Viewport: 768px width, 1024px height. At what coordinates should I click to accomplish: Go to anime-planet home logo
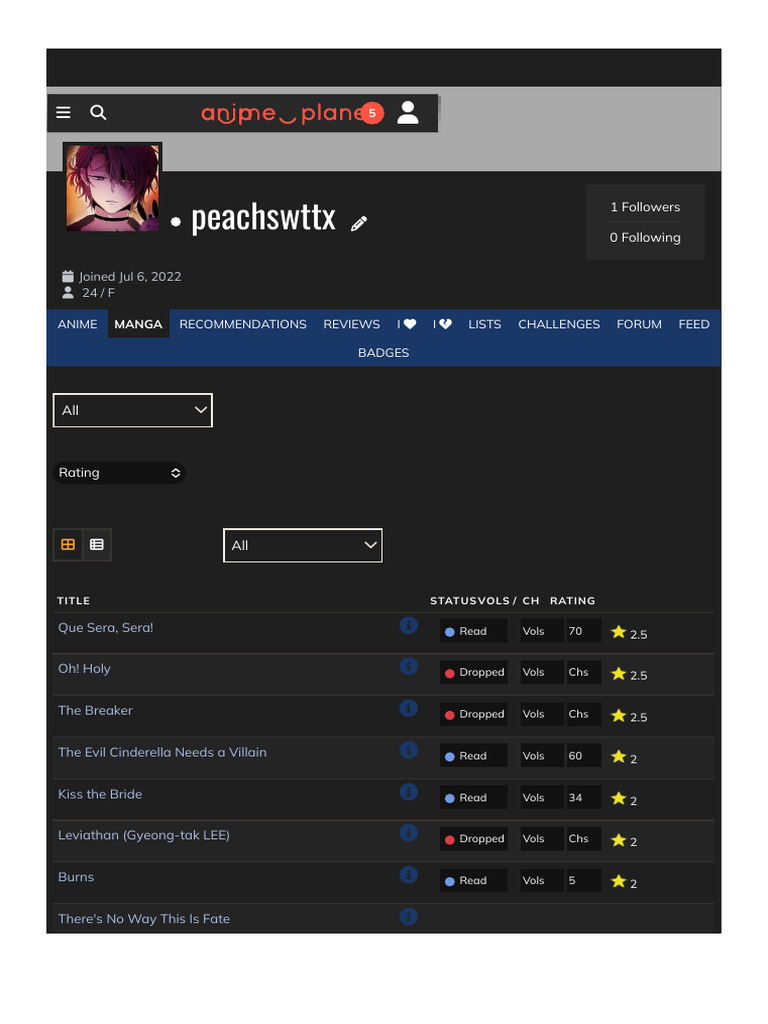282,113
